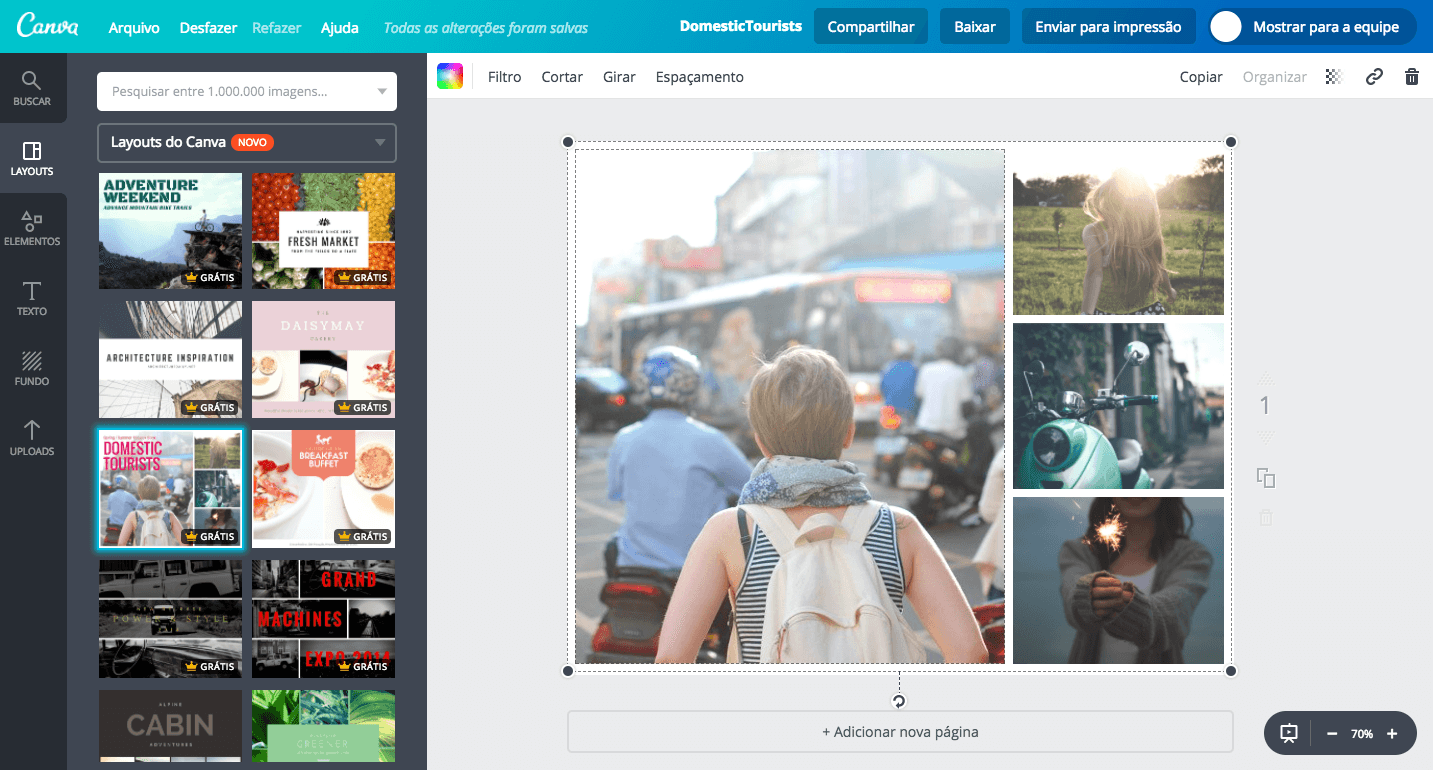Select the Domestic Tourists layout thumbnail
Image resolution: width=1433 pixels, height=770 pixels.
(x=170, y=488)
